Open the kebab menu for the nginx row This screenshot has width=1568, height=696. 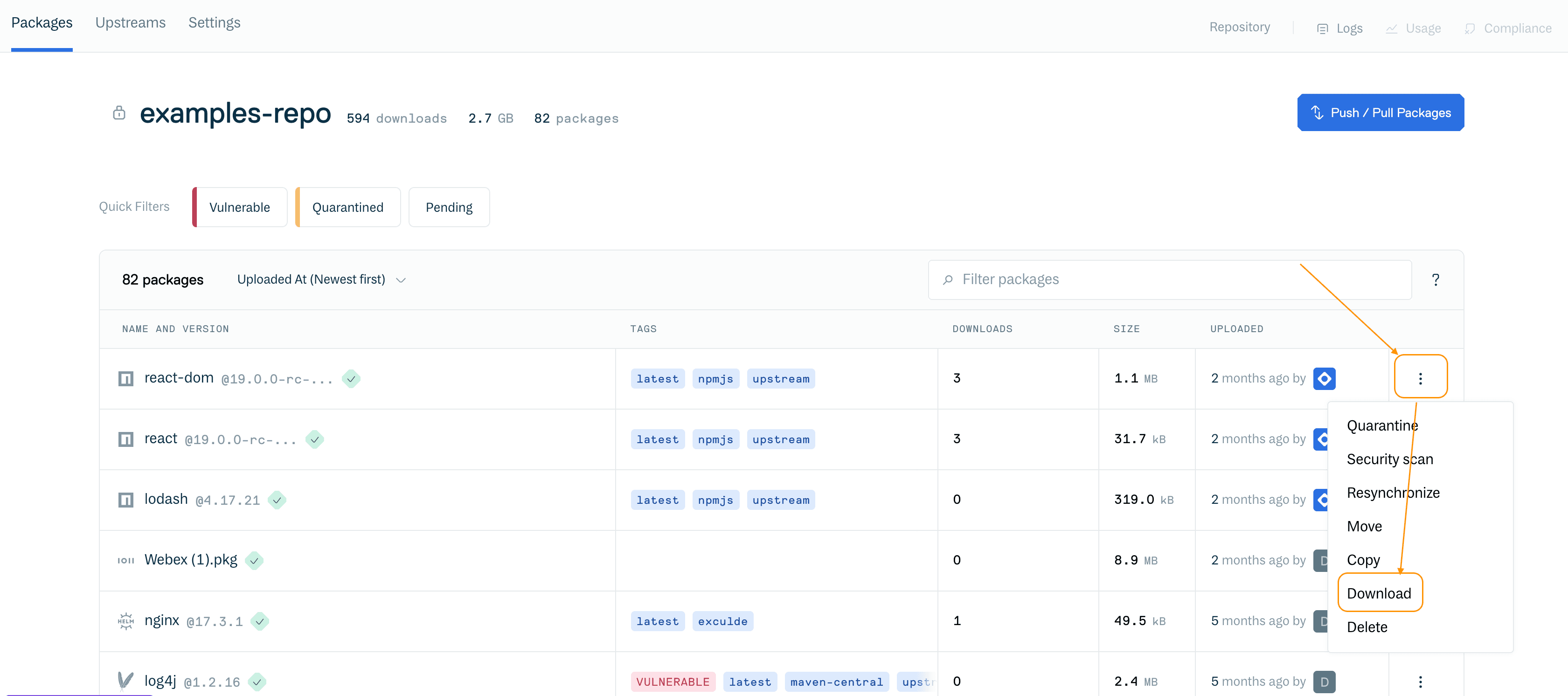[1421, 620]
